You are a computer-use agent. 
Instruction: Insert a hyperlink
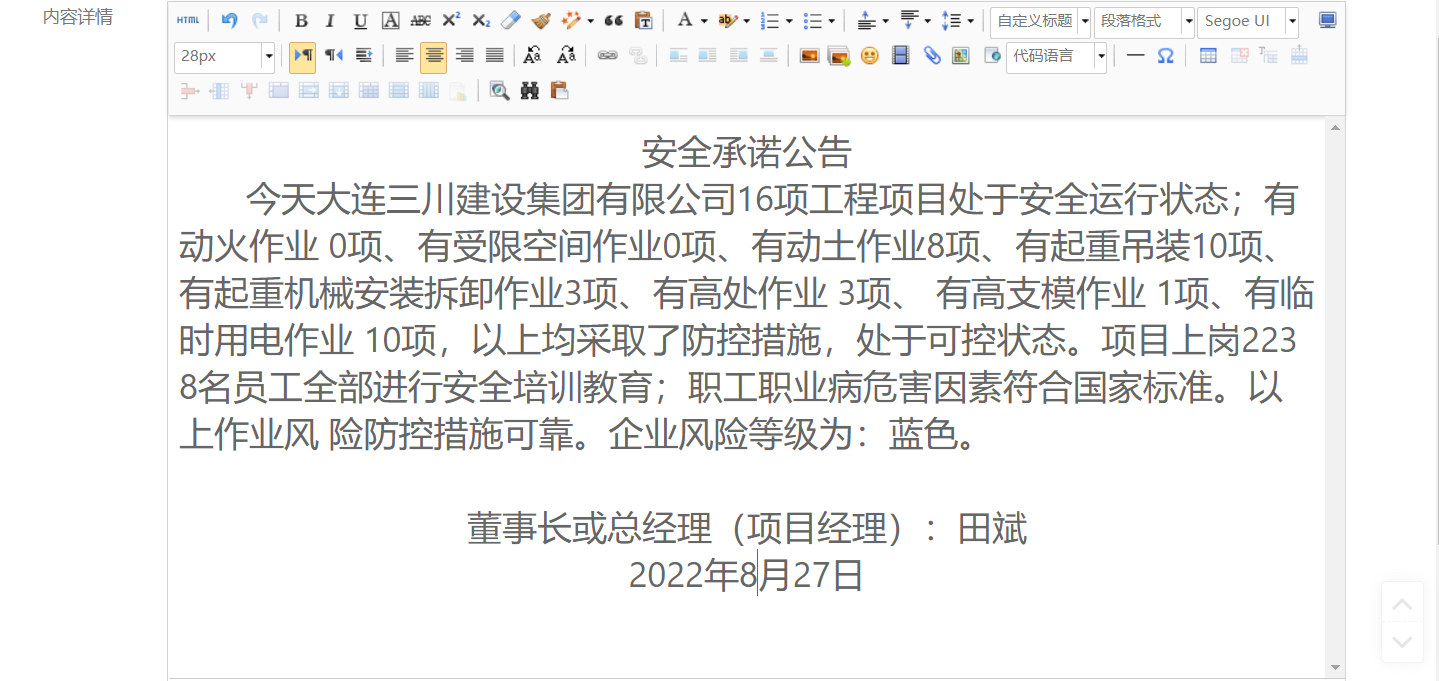click(607, 56)
